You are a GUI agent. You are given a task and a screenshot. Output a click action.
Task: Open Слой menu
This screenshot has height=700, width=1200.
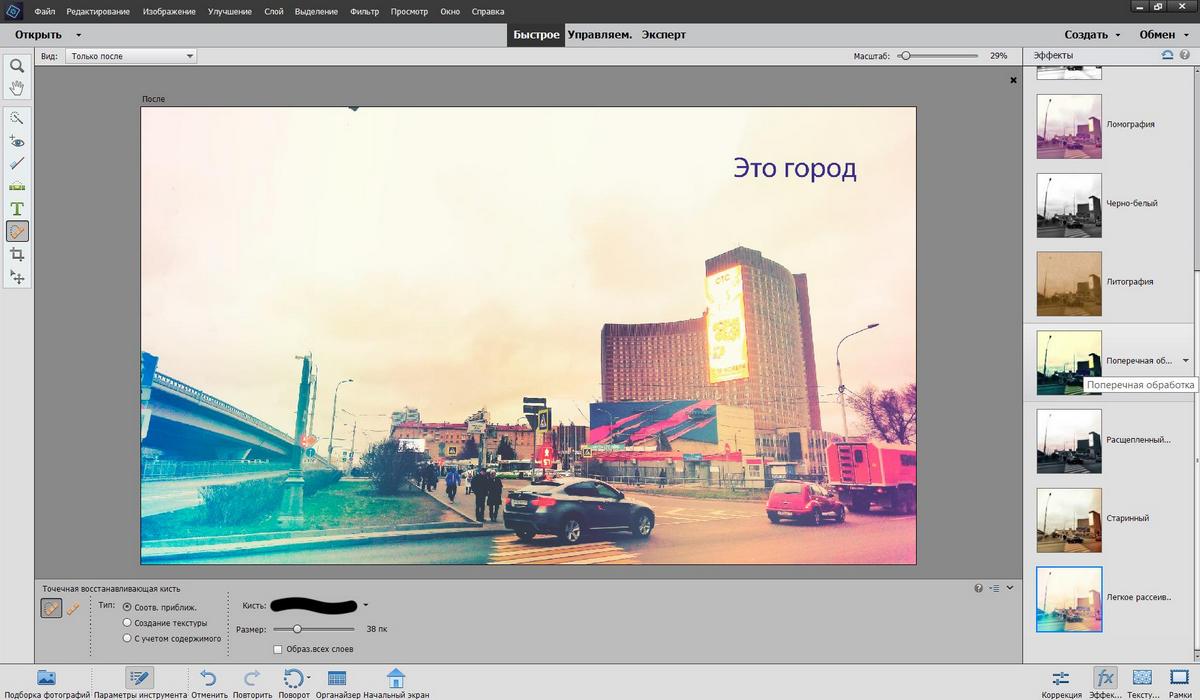tap(273, 11)
